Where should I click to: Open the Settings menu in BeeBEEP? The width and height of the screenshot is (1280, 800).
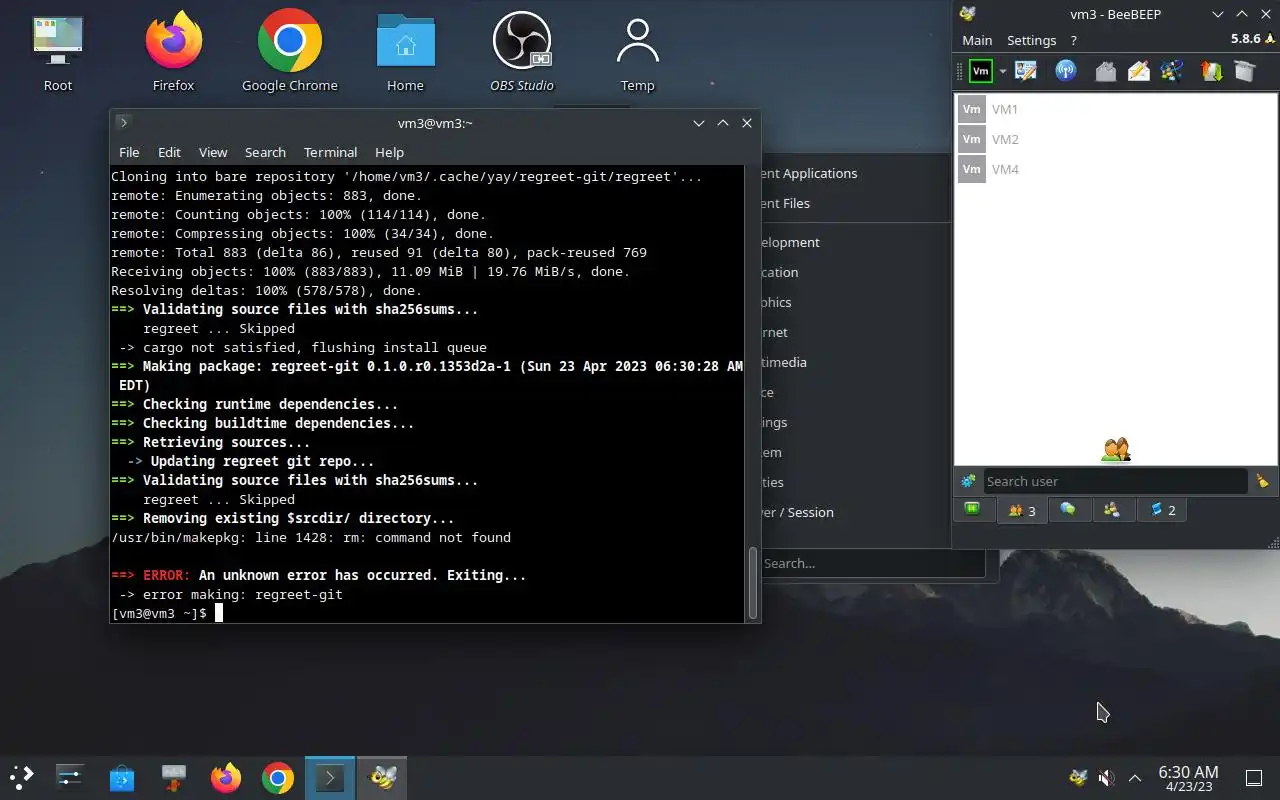(1031, 40)
